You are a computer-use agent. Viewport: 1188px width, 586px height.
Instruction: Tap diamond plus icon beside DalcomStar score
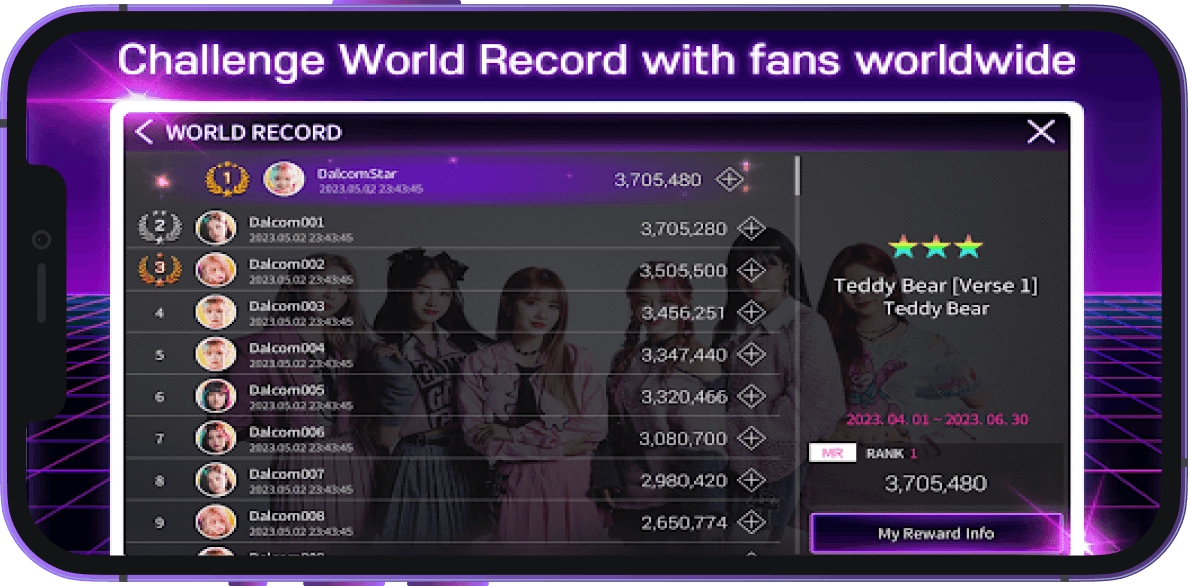coord(729,180)
